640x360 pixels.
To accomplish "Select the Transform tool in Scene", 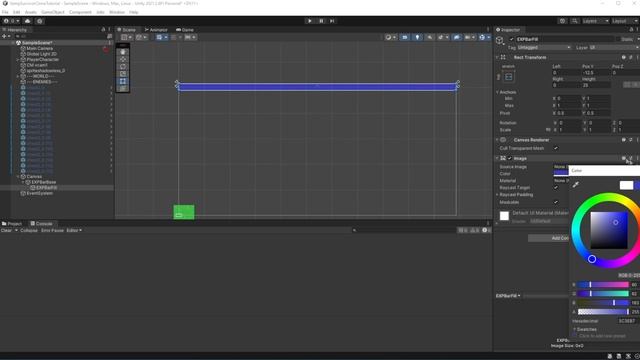I will [x=123, y=88].
